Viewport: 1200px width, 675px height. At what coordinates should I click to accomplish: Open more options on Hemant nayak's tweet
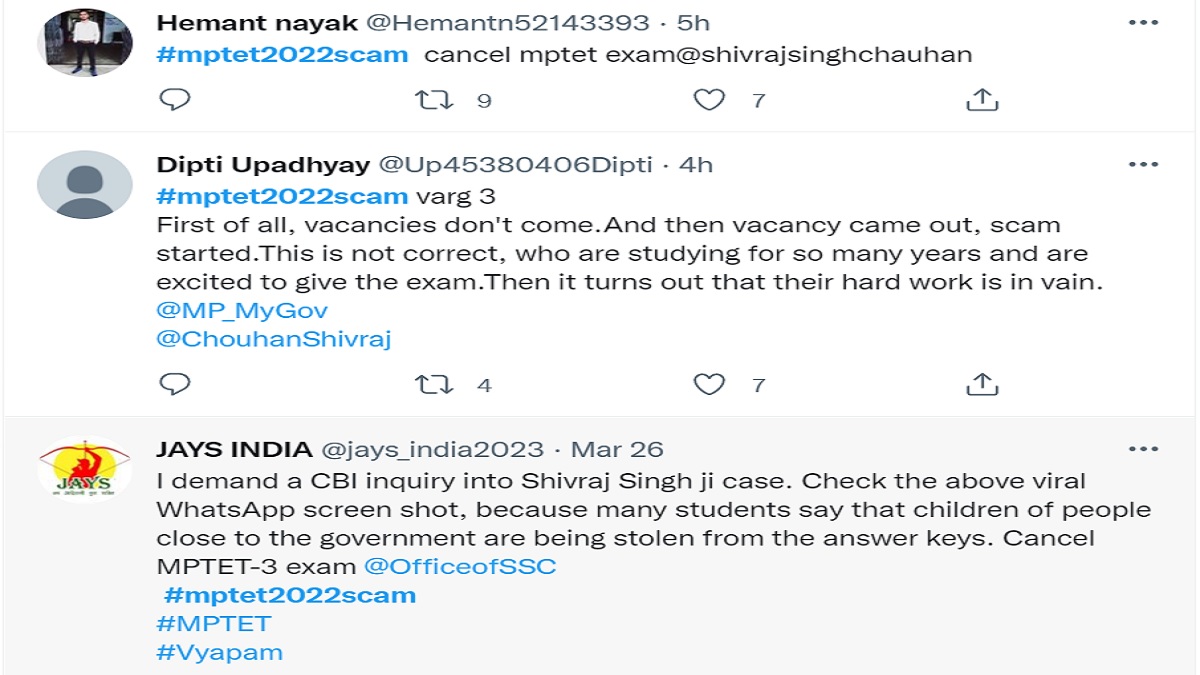click(x=1143, y=22)
